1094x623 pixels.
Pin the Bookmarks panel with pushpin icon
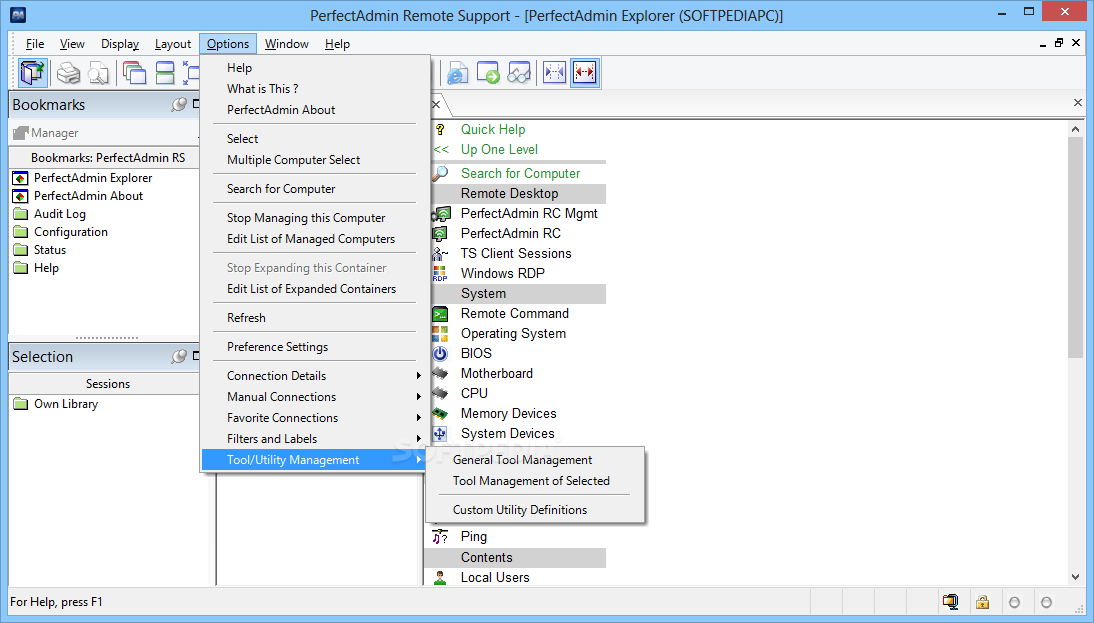(x=179, y=105)
